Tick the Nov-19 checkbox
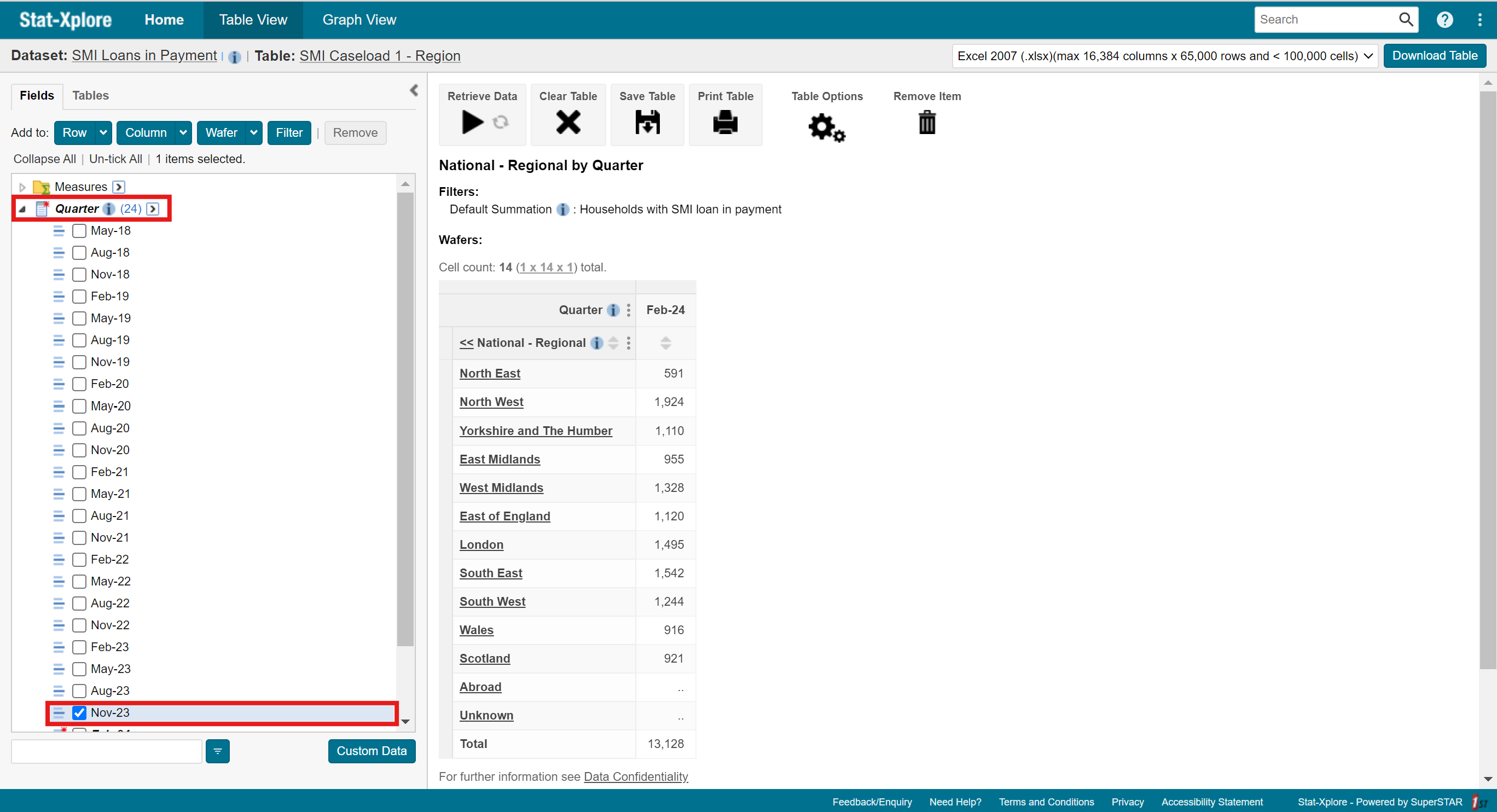The height and width of the screenshot is (812, 1497). pos(79,362)
